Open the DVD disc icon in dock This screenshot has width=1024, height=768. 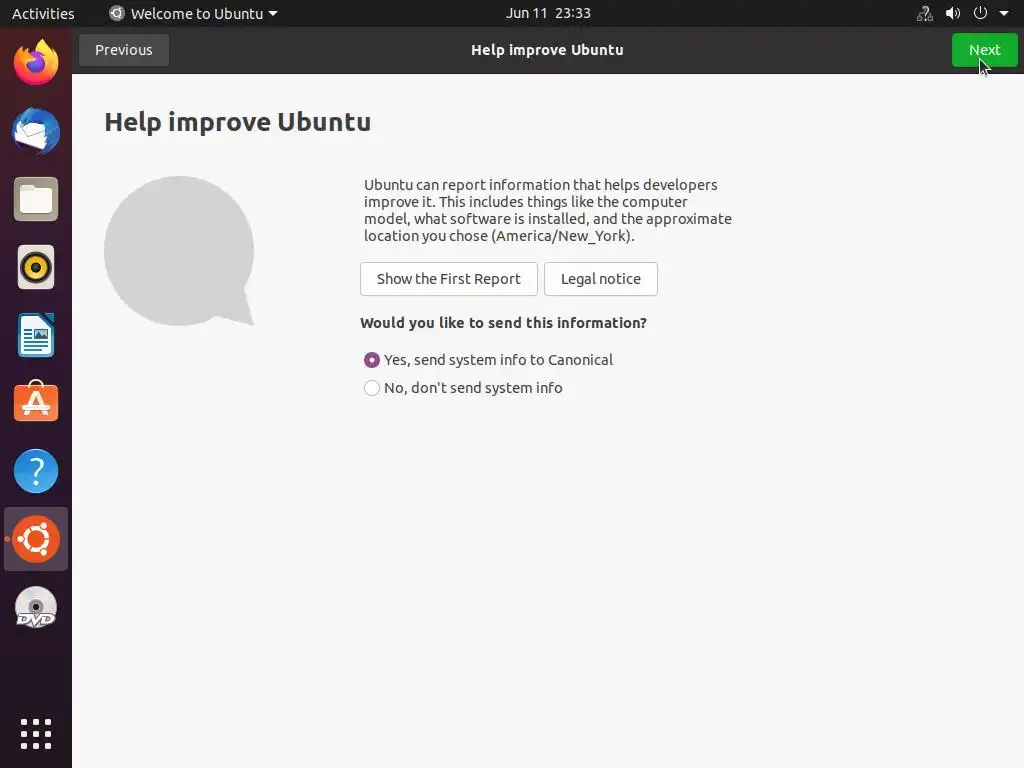[x=36, y=607]
